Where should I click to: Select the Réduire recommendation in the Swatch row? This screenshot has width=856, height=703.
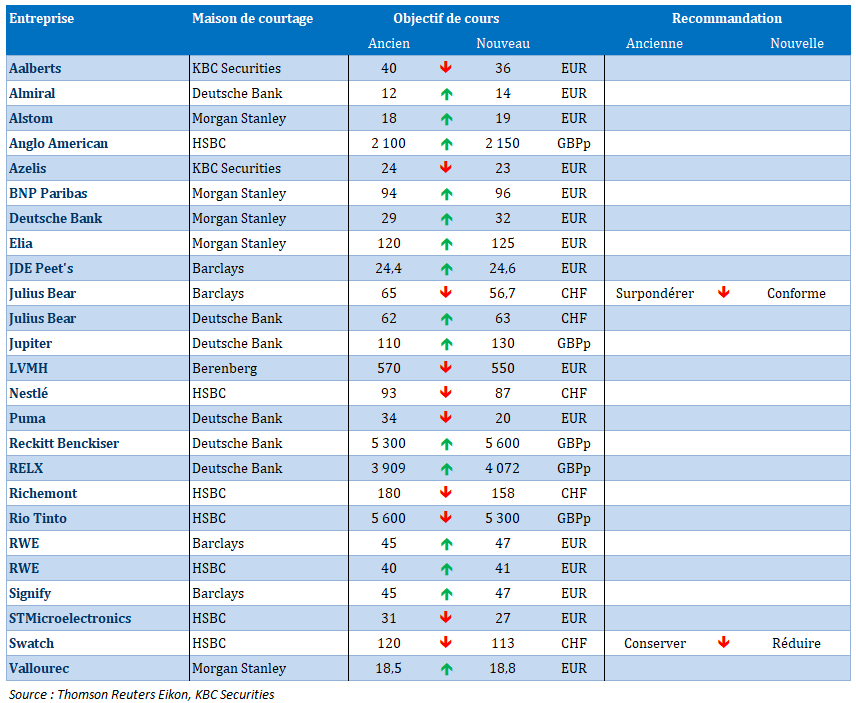[x=796, y=643]
